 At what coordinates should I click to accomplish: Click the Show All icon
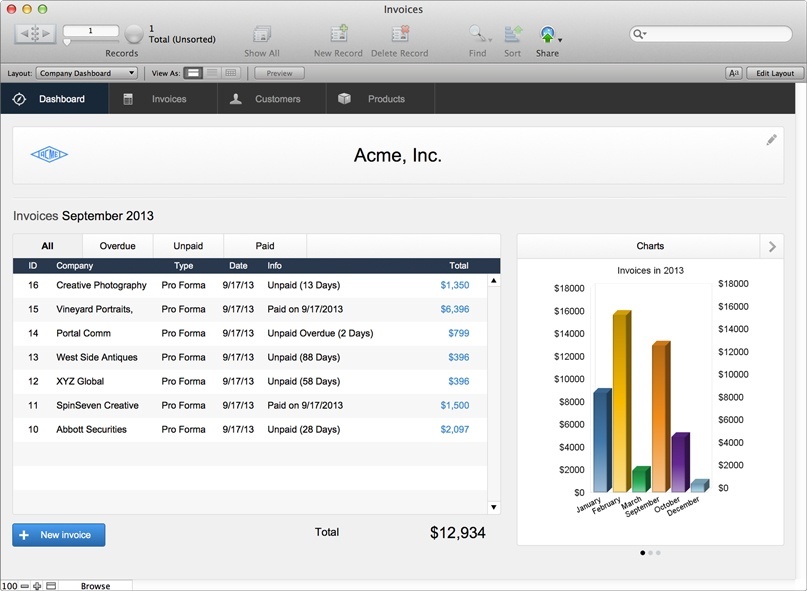point(262,34)
